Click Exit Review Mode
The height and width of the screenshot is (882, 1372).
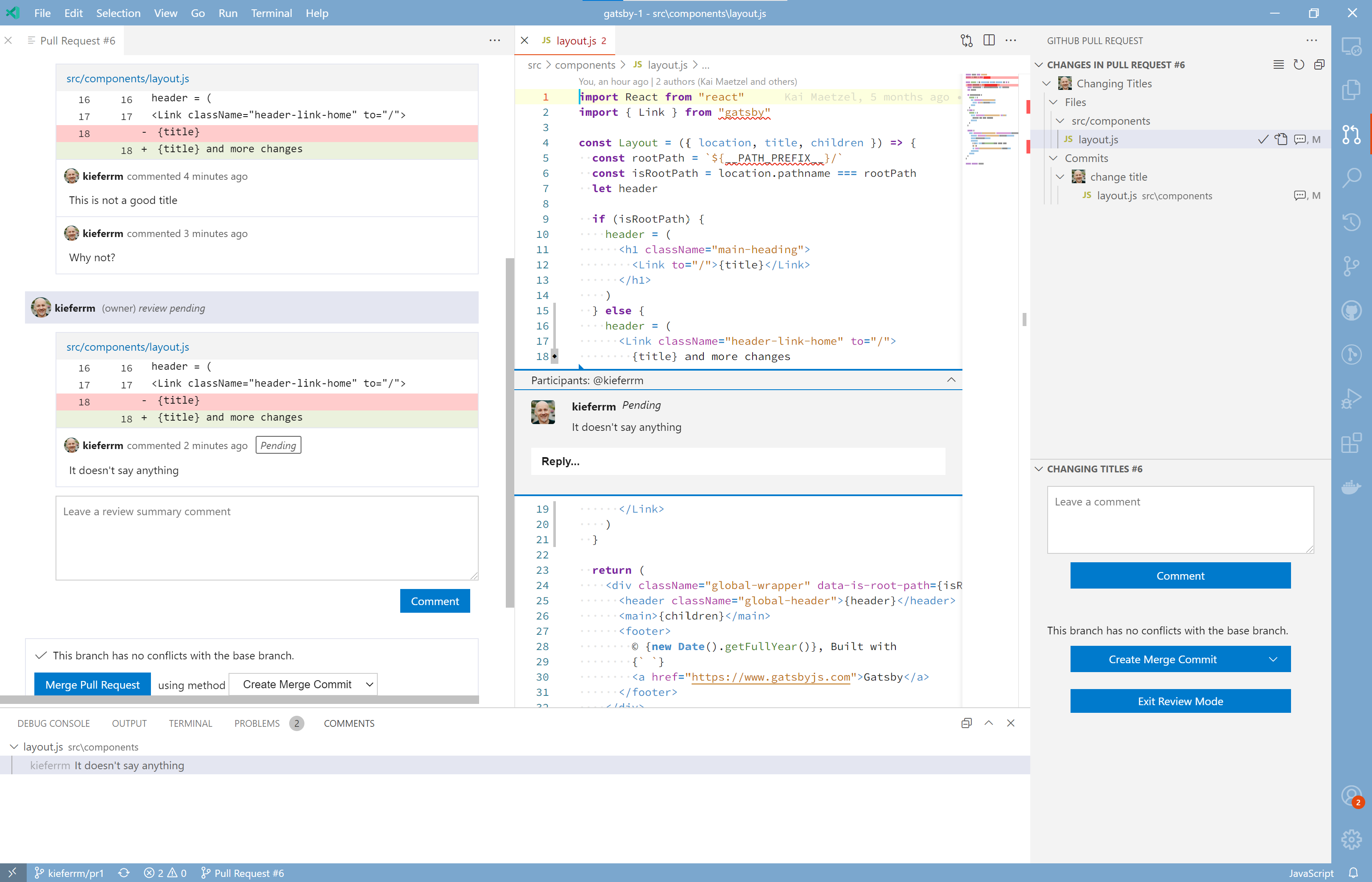point(1180,701)
